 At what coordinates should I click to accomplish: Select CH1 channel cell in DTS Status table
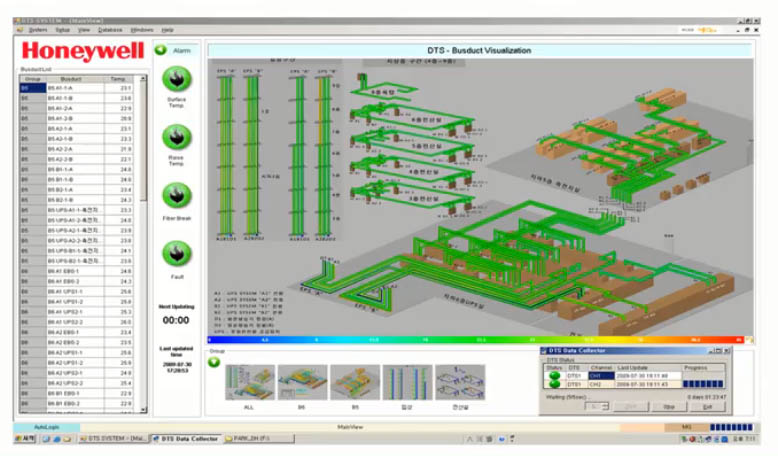tap(601, 376)
